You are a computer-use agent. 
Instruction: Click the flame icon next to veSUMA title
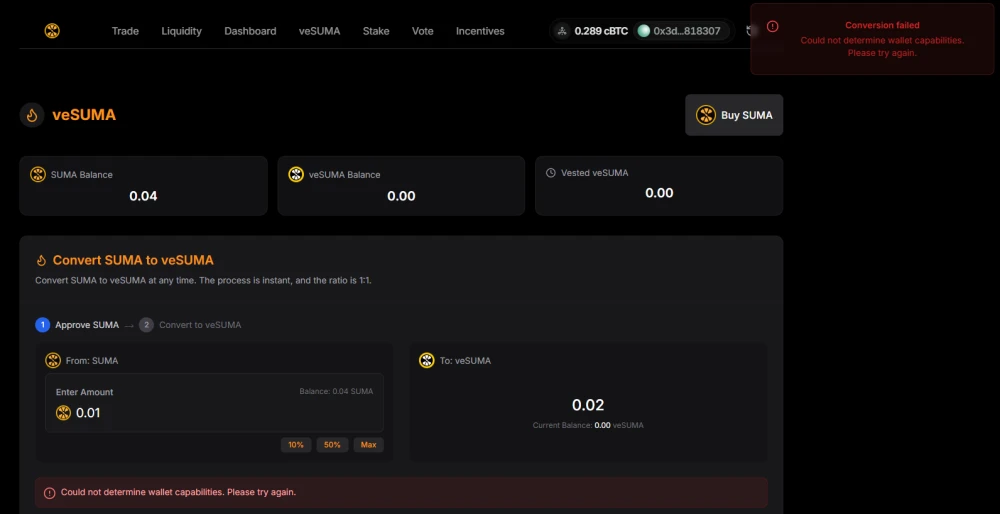32,115
